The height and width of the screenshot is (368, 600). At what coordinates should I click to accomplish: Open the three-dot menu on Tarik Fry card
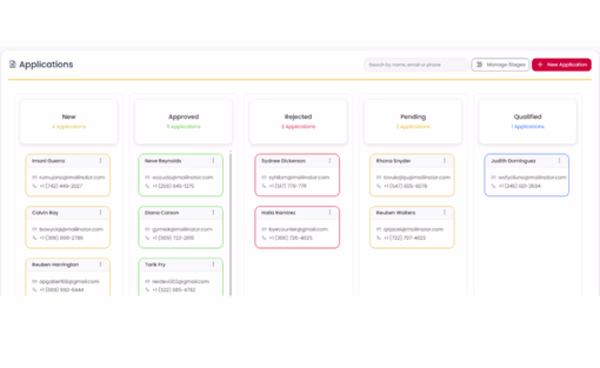click(x=214, y=264)
